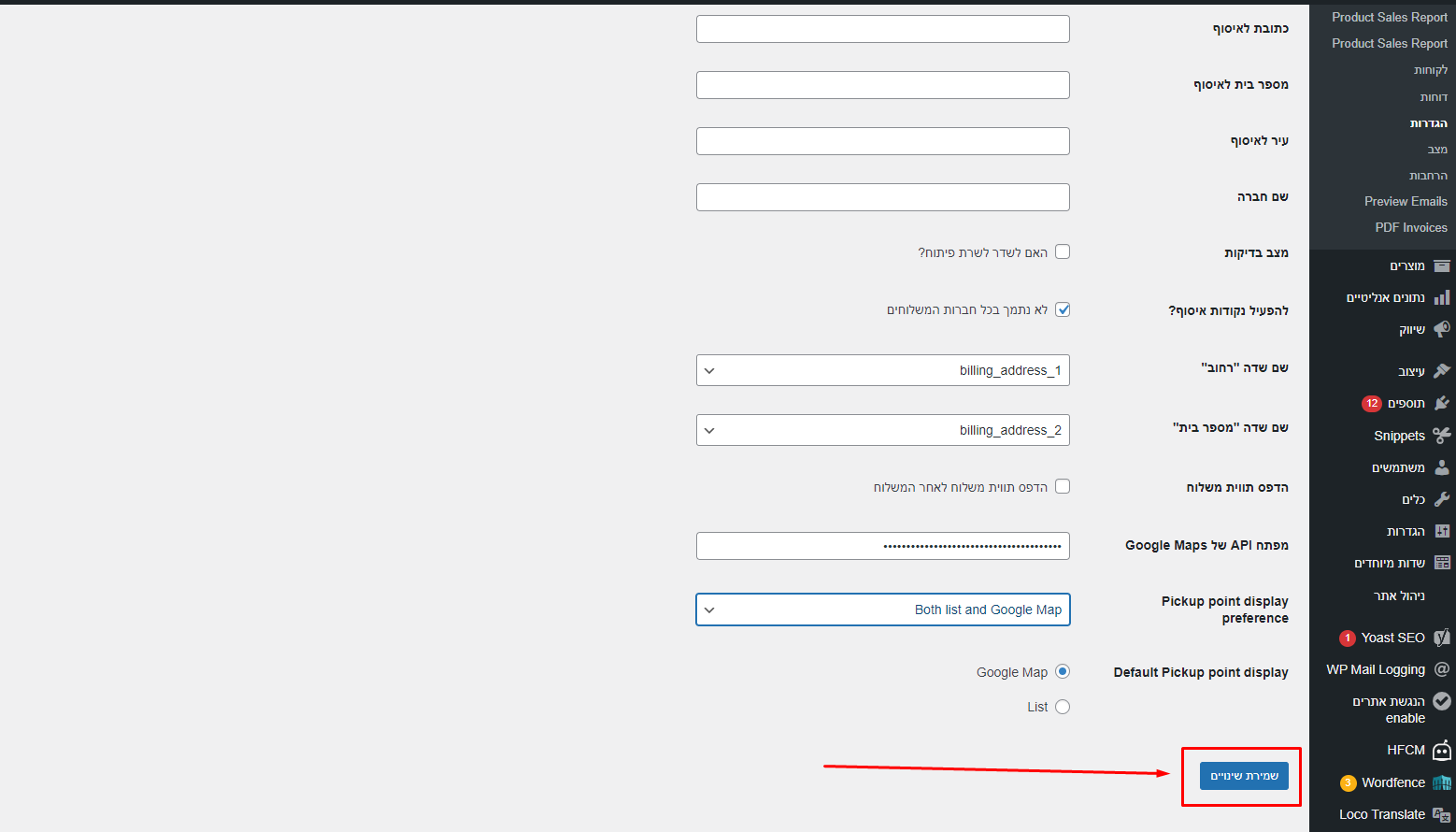The height and width of the screenshot is (832, 1456).
Task: Open Users via the person icon
Action: tap(1442, 467)
